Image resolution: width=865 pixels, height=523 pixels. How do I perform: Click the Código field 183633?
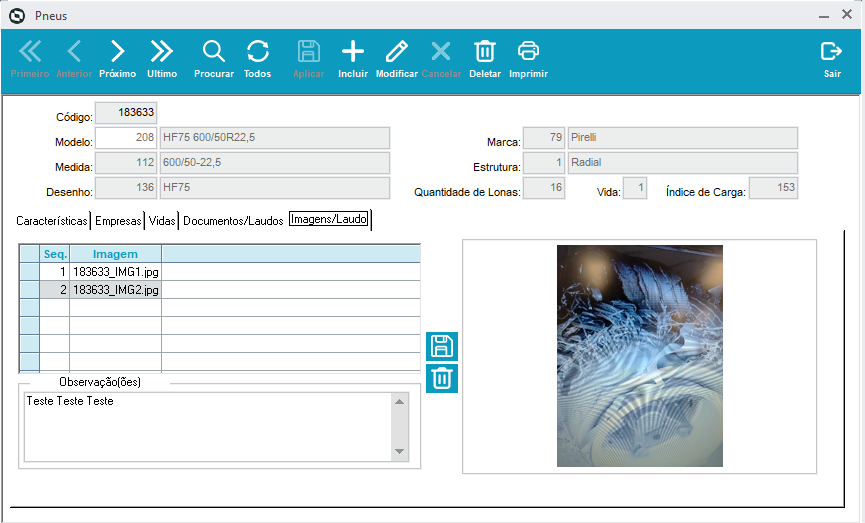click(x=126, y=113)
